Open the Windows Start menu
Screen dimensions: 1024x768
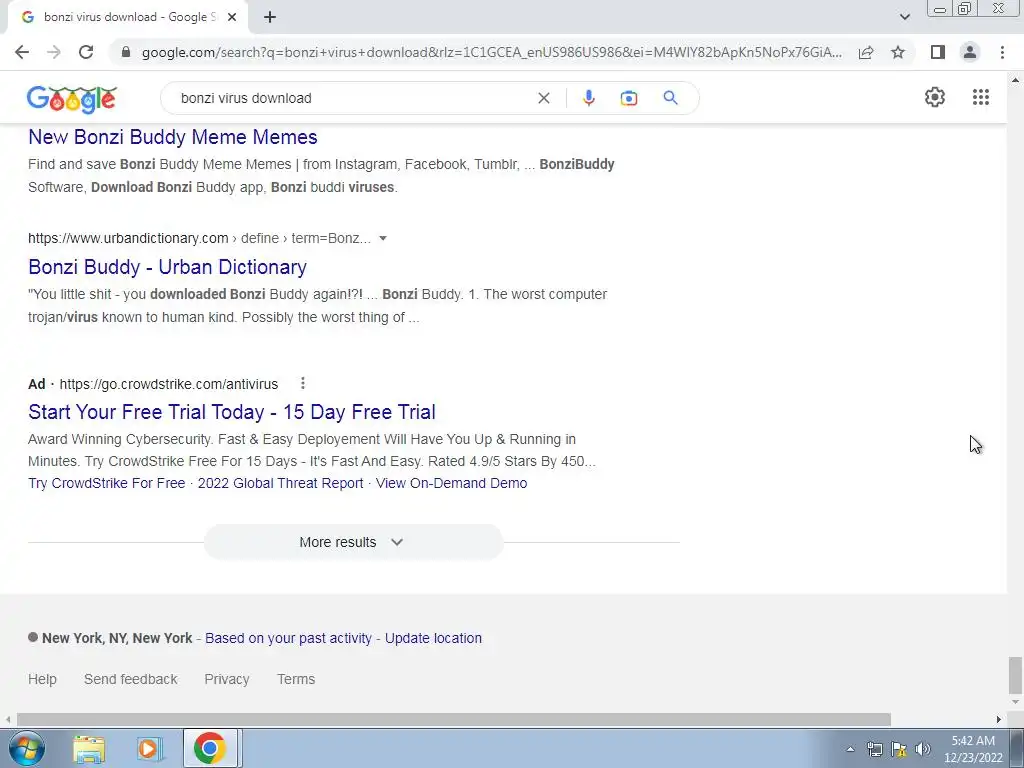click(27, 748)
